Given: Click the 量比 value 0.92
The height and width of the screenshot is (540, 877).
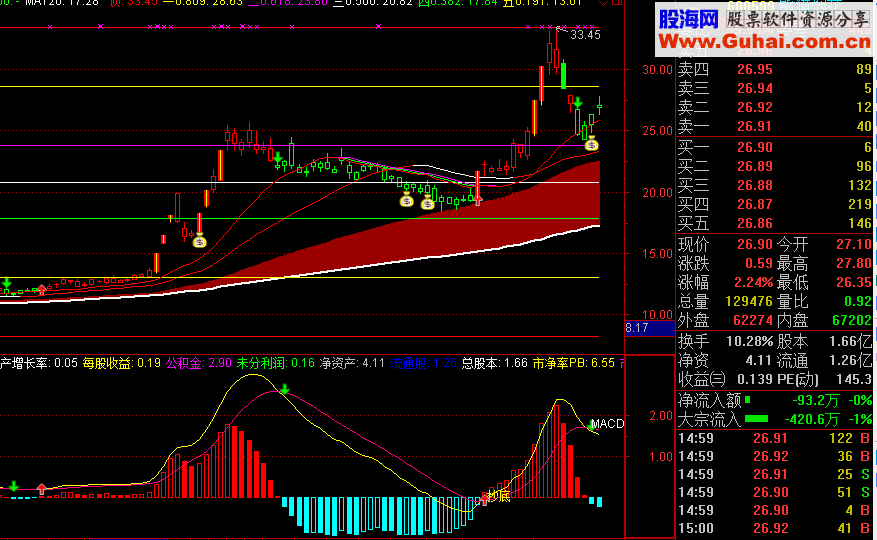Looking at the screenshot, I should coord(858,302).
